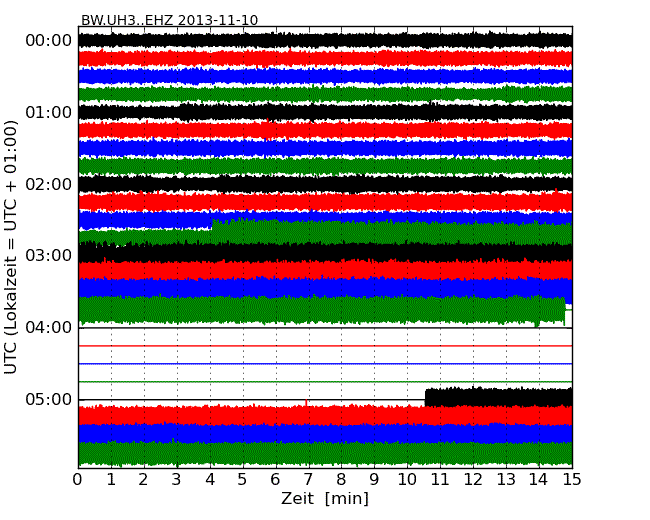Click the x-axis tick label '6'
Viewport: 650px width, 520px height.
coord(276,480)
